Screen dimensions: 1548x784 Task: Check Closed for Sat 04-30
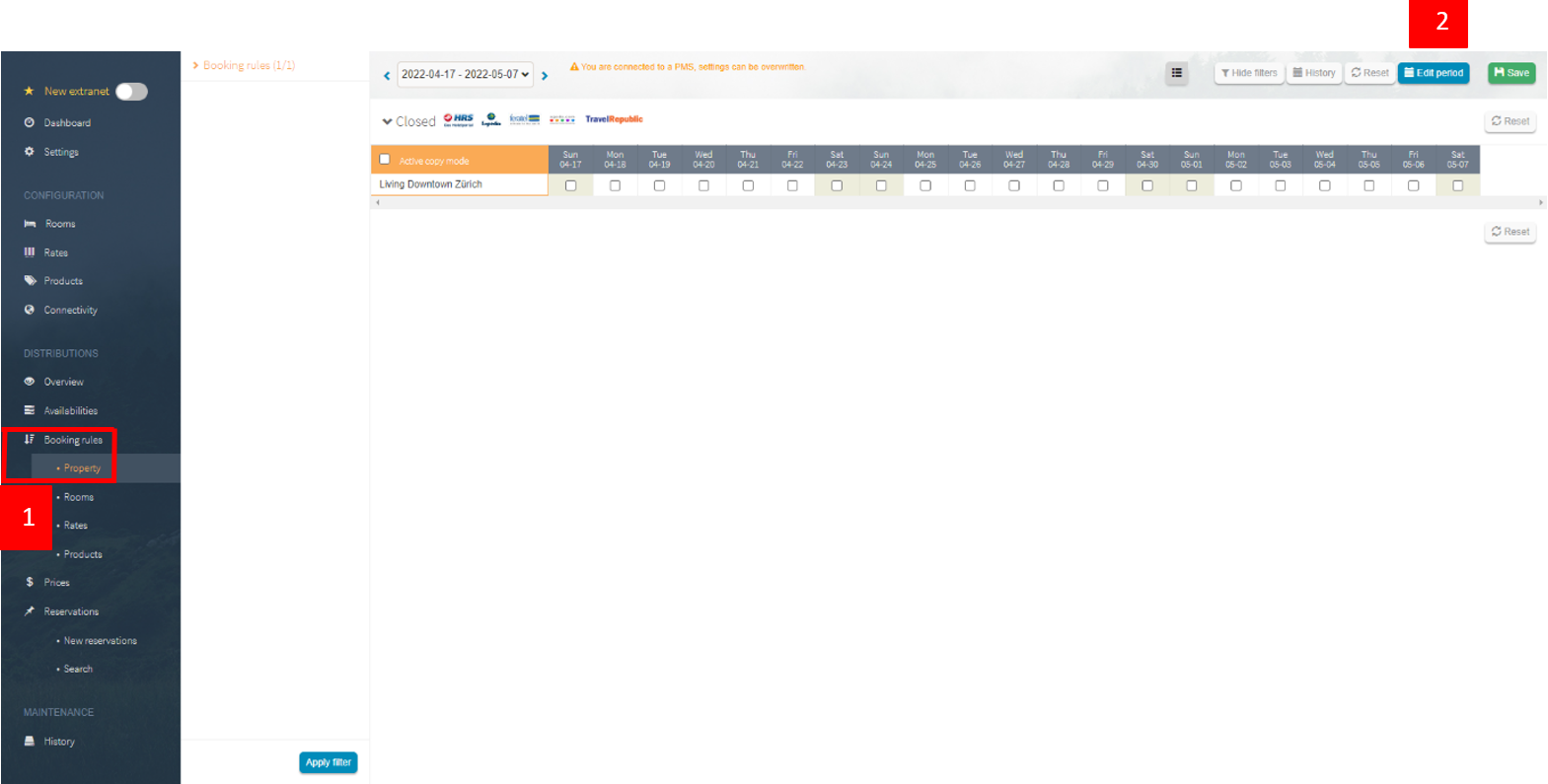1147,185
